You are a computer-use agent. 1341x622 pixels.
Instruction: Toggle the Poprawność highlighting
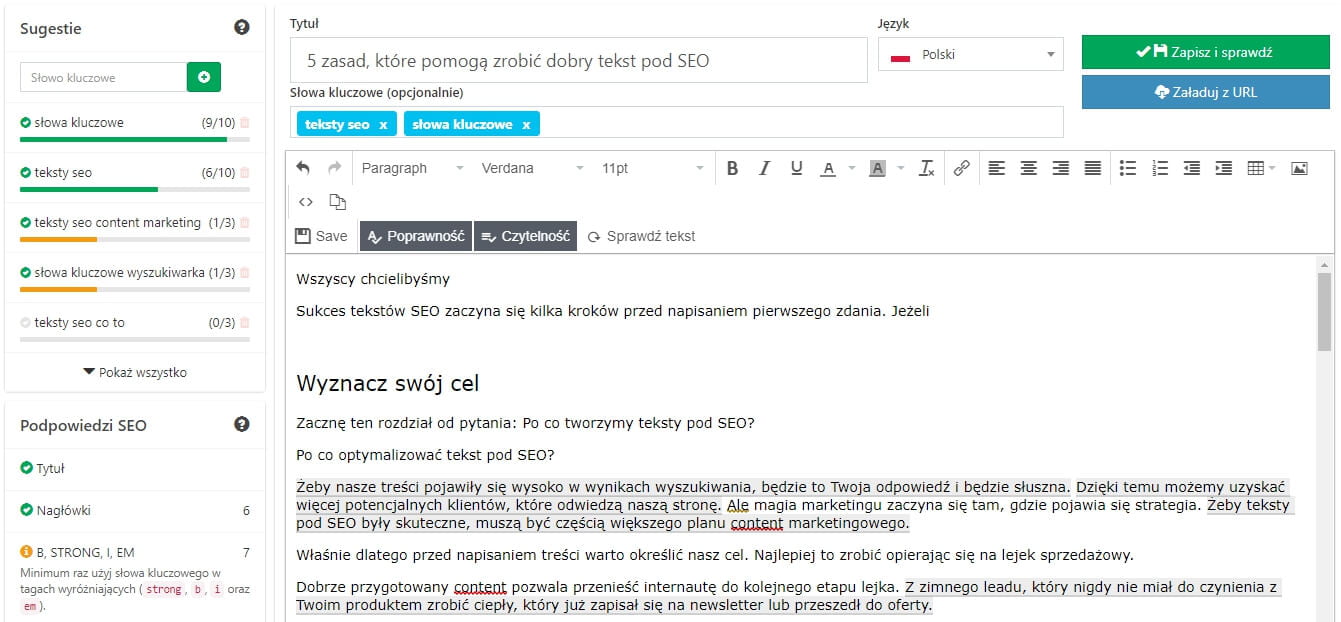[x=415, y=236]
